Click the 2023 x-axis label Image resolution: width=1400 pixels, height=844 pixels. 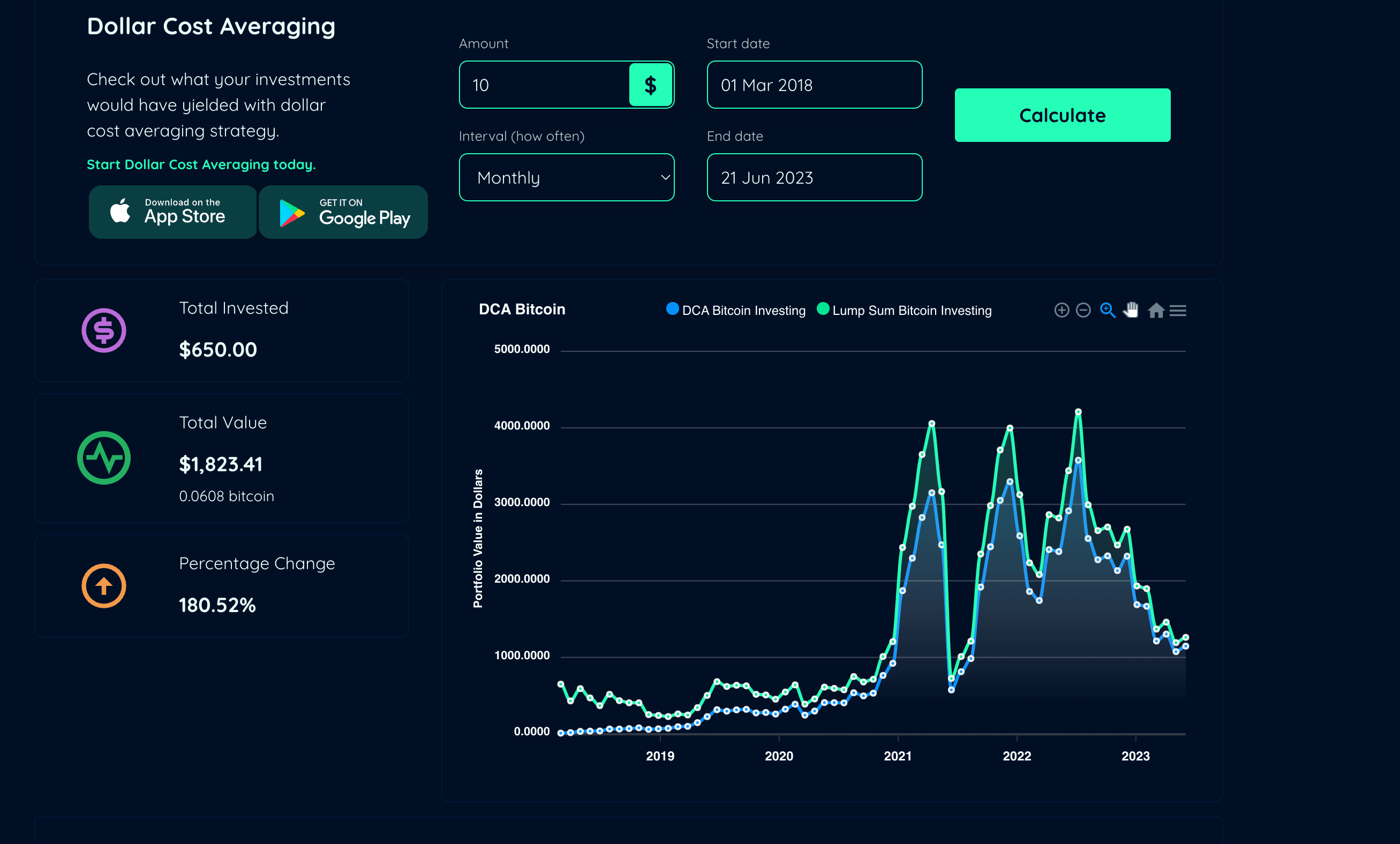tap(1136, 757)
